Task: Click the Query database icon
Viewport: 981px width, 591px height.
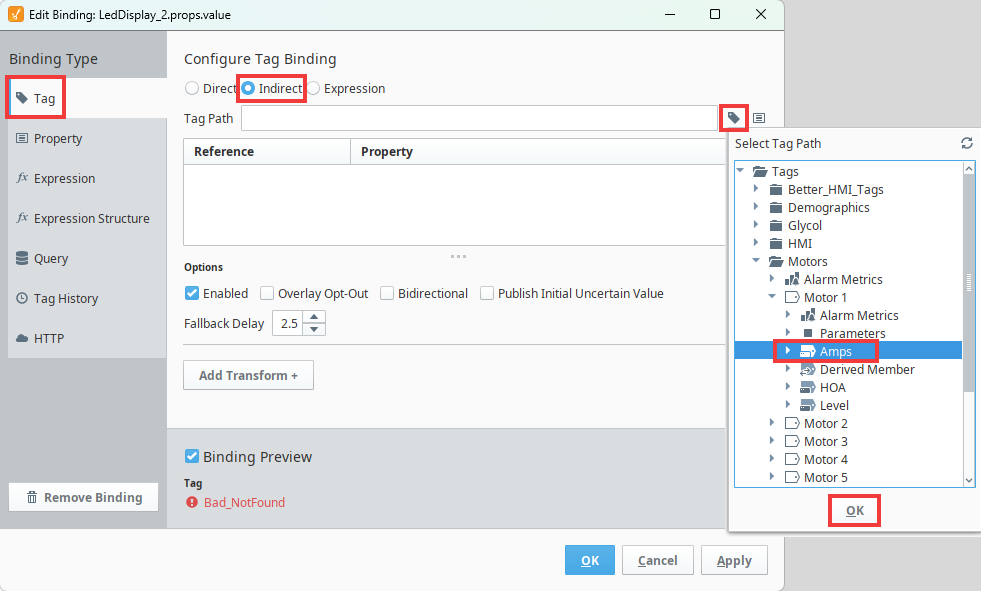Action: pos(22,258)
